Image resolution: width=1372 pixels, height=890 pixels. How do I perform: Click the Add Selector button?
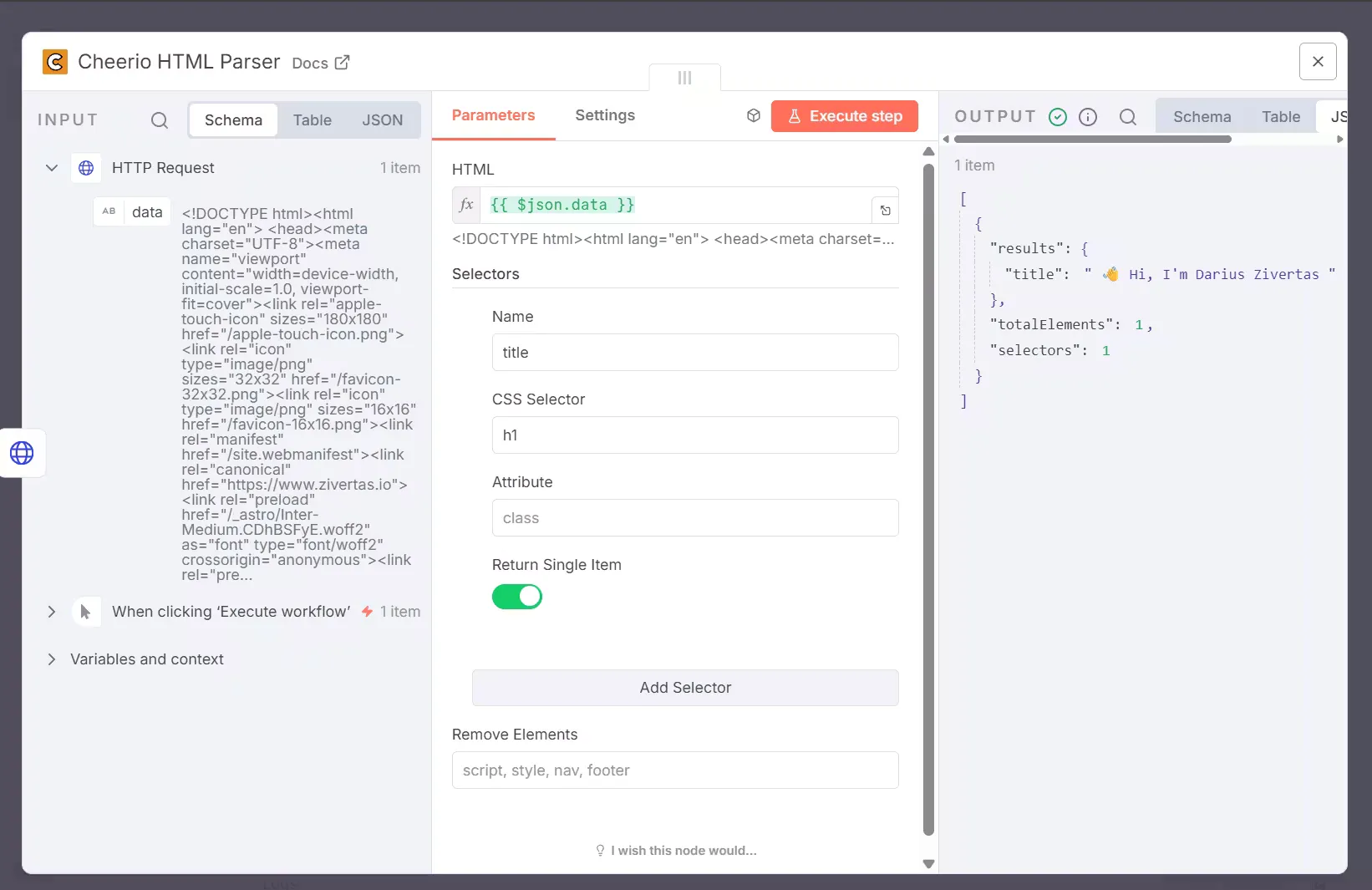[683, 688]
